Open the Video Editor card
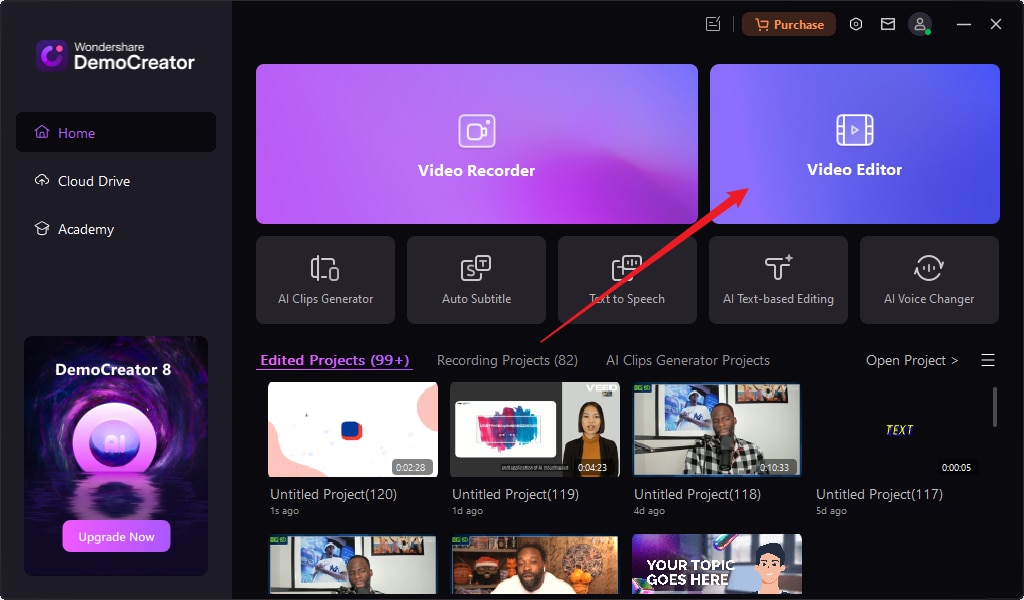 [x=854, y=144]
